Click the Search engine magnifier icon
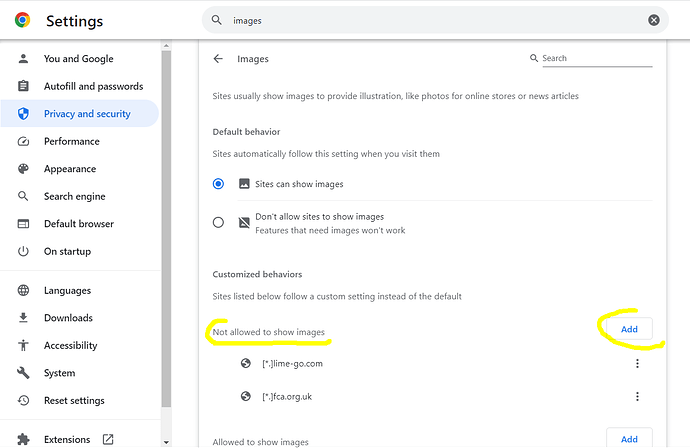Viewport: 690px width, 448px height. point(23,197)
